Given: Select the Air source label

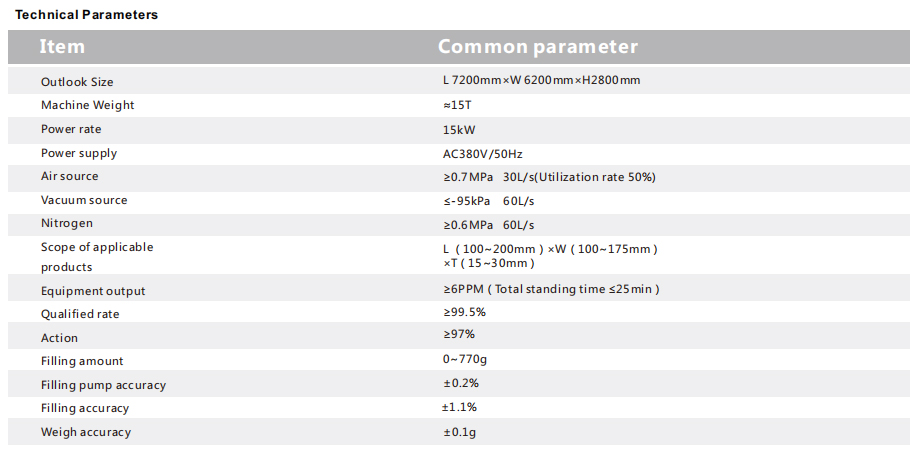Looking at the screenshot, I should 70,176.
